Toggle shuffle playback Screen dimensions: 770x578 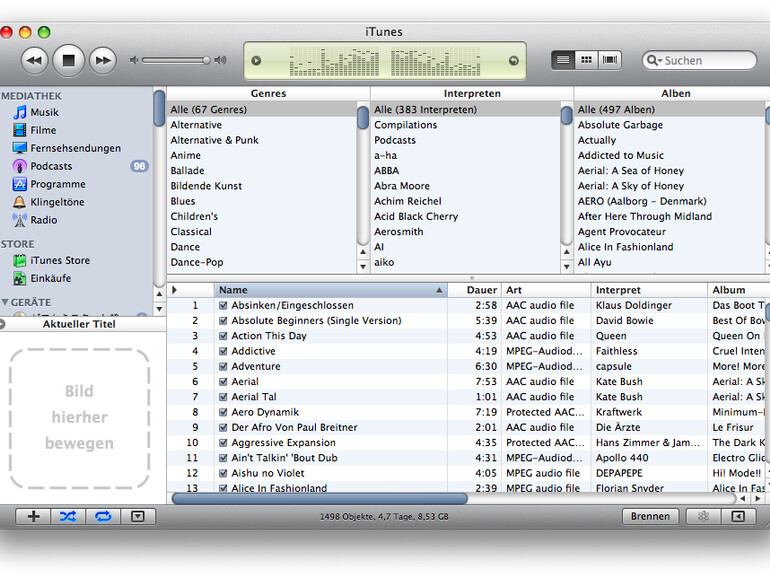67,516
